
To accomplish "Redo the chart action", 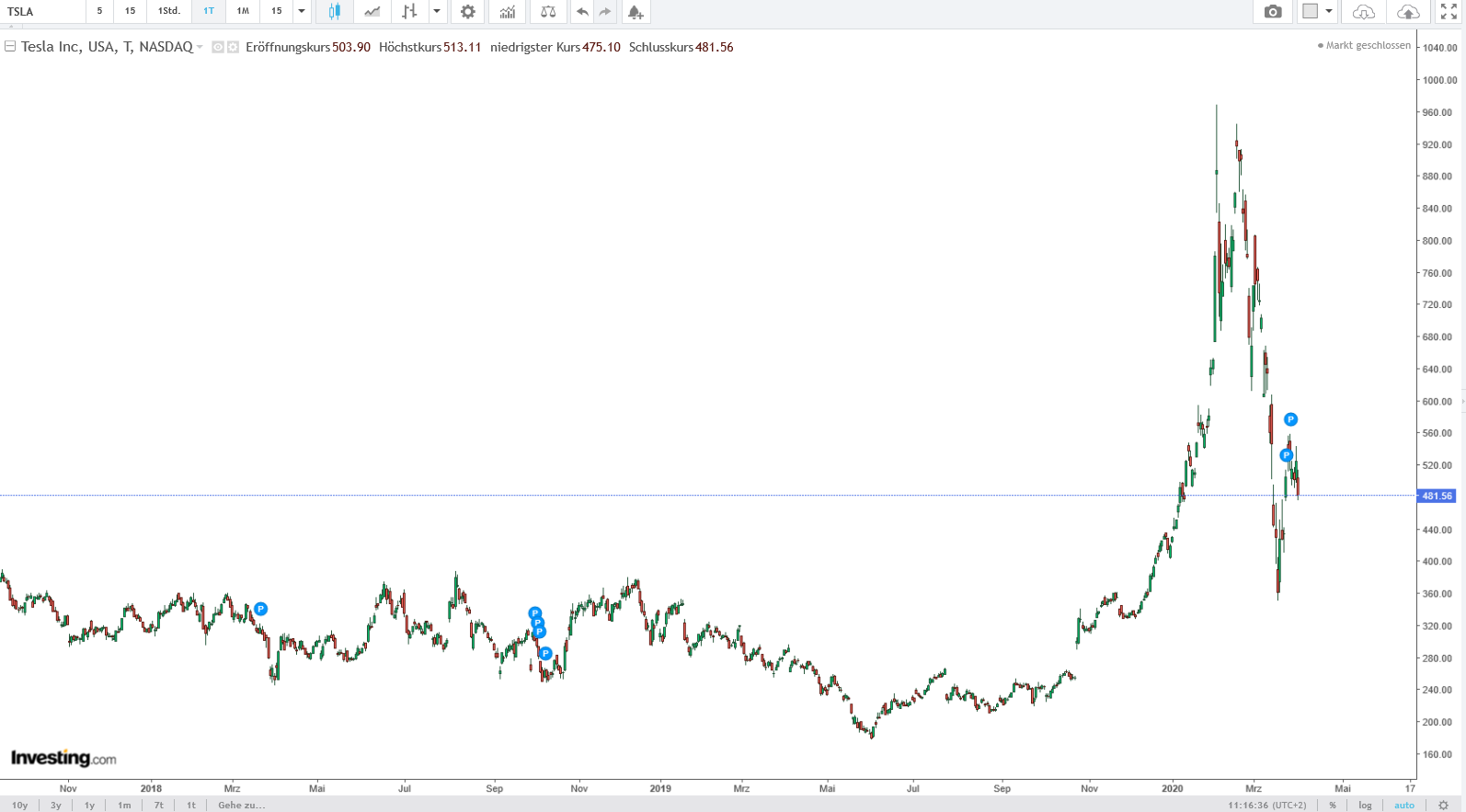I will click(x=605, y=12).
